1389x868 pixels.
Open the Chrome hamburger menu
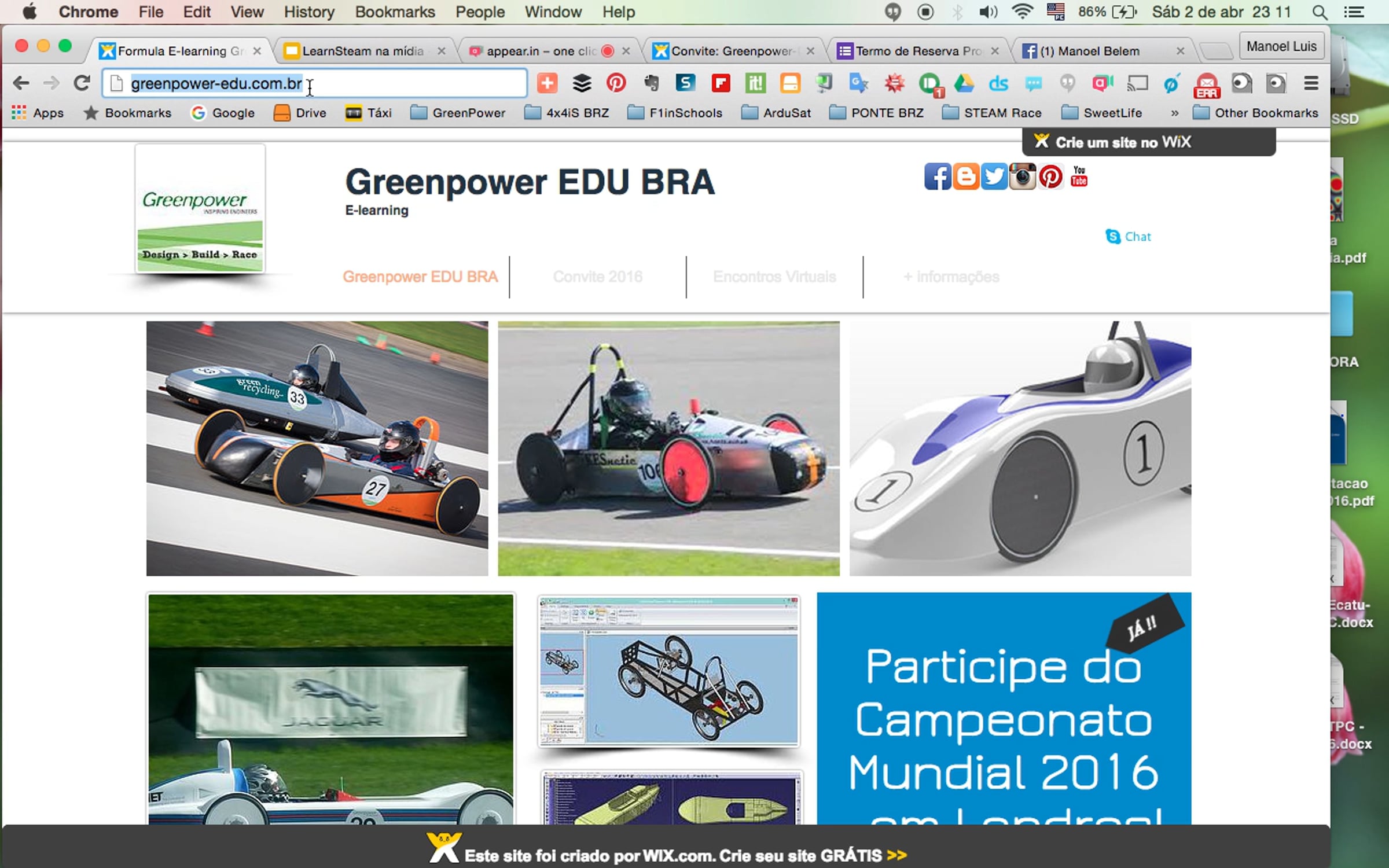pyautogui.click(x=1311, y=83)
